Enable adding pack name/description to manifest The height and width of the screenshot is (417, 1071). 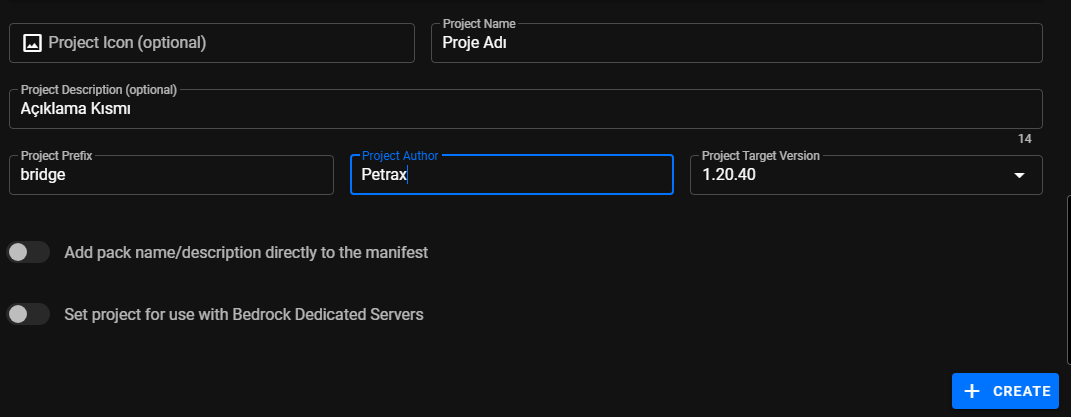(28, 252)
